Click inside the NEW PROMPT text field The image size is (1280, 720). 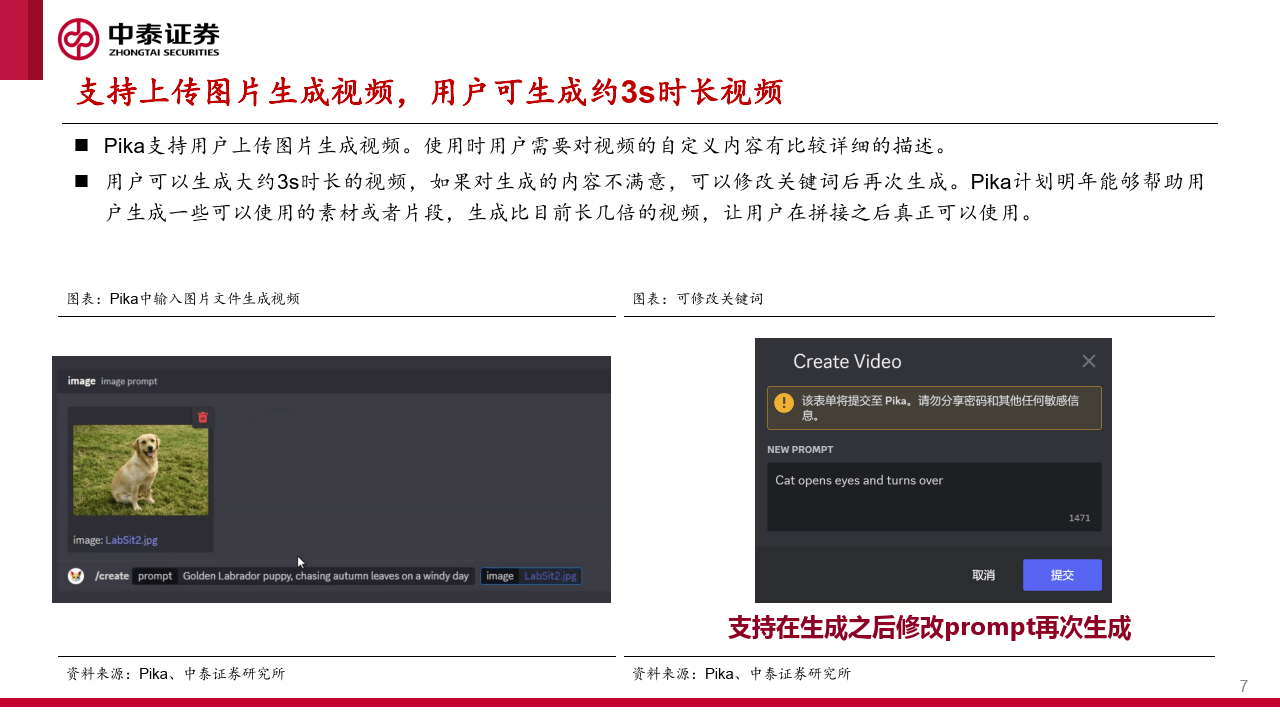click(x=933, y=497)
